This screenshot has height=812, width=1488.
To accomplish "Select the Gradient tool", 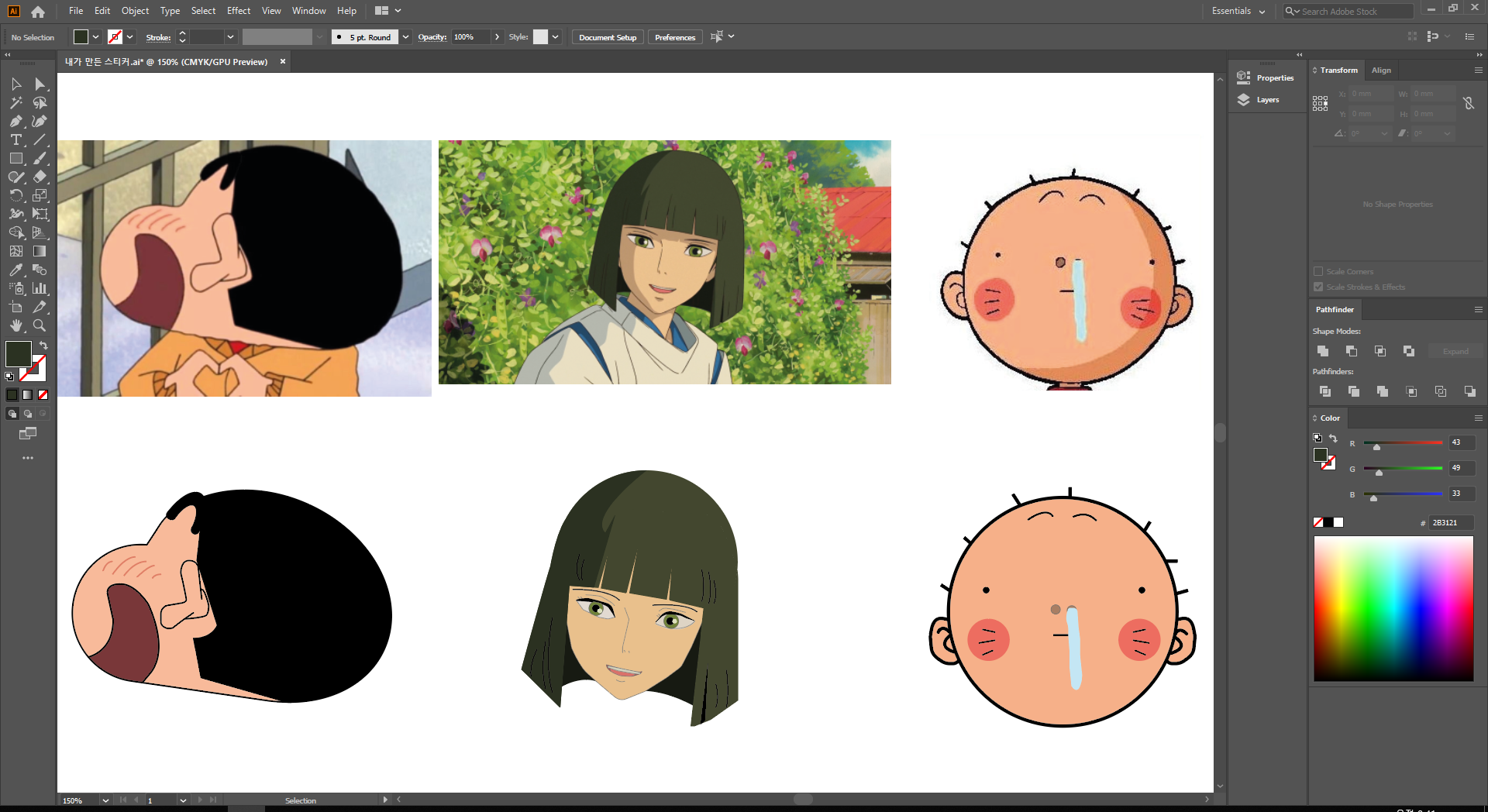I will (40, 251).
